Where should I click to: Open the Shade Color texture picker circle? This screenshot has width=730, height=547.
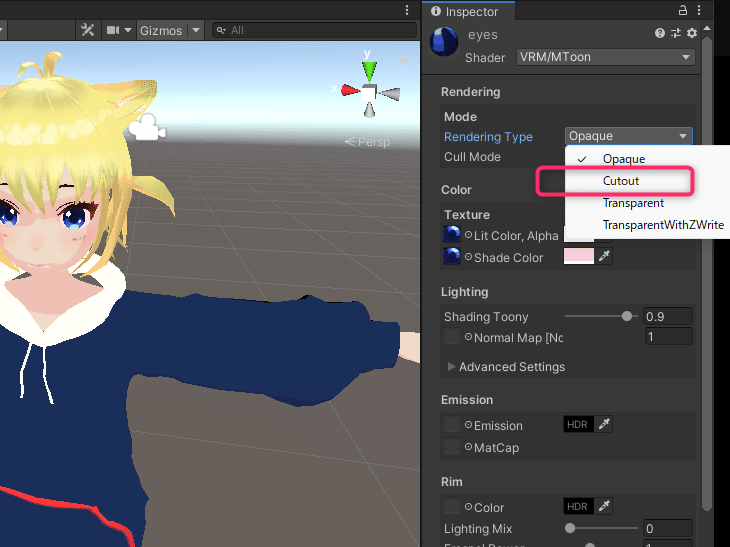coord(468,257)
